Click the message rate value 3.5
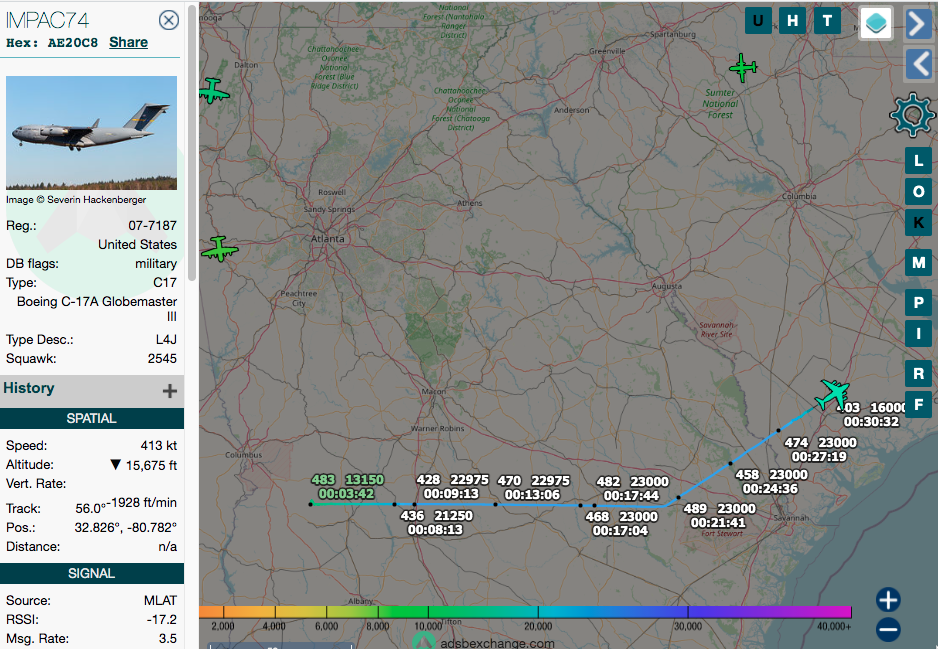 coord(168,639)
